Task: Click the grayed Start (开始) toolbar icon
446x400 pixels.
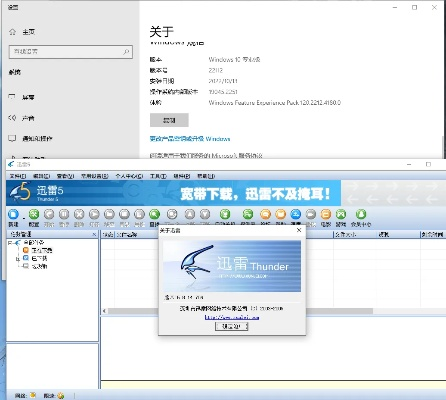Action: point(49,214)
